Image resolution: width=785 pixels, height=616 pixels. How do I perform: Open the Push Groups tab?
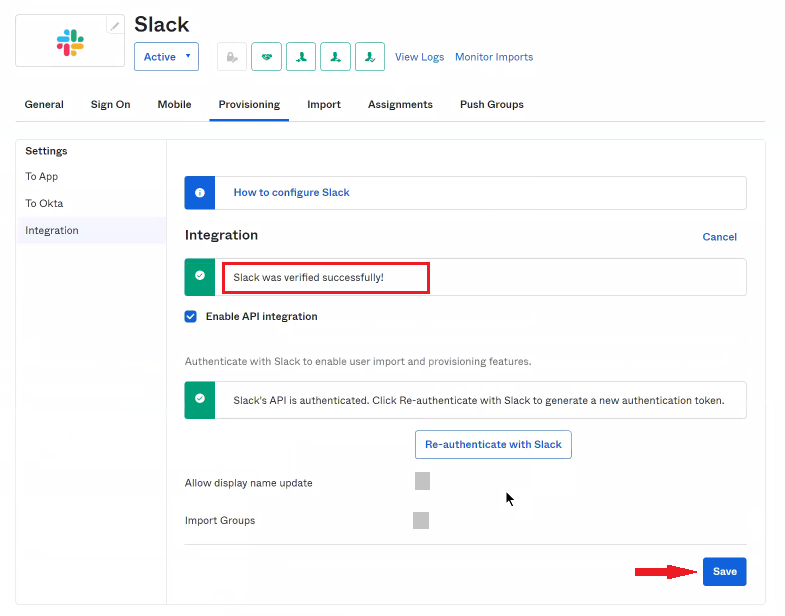(x=491, y=104)
